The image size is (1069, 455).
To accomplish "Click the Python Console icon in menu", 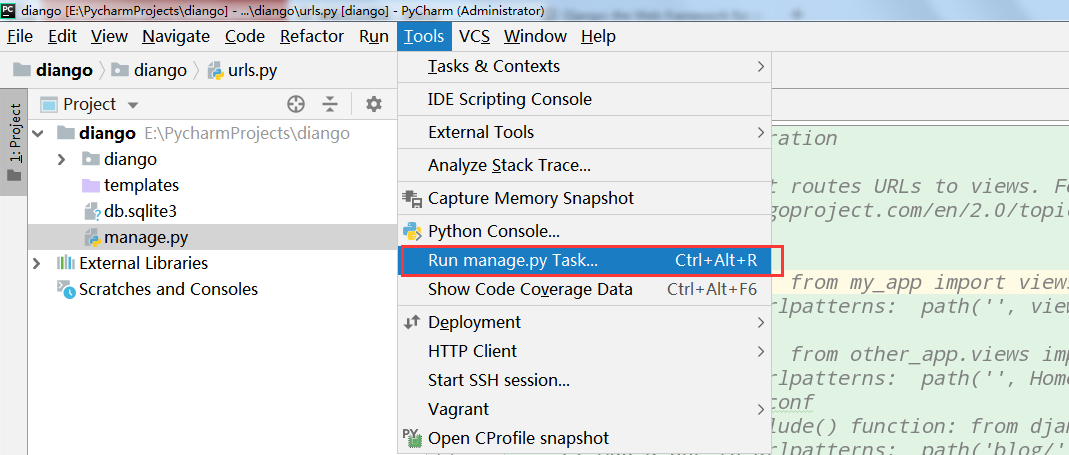I will 412,231.
